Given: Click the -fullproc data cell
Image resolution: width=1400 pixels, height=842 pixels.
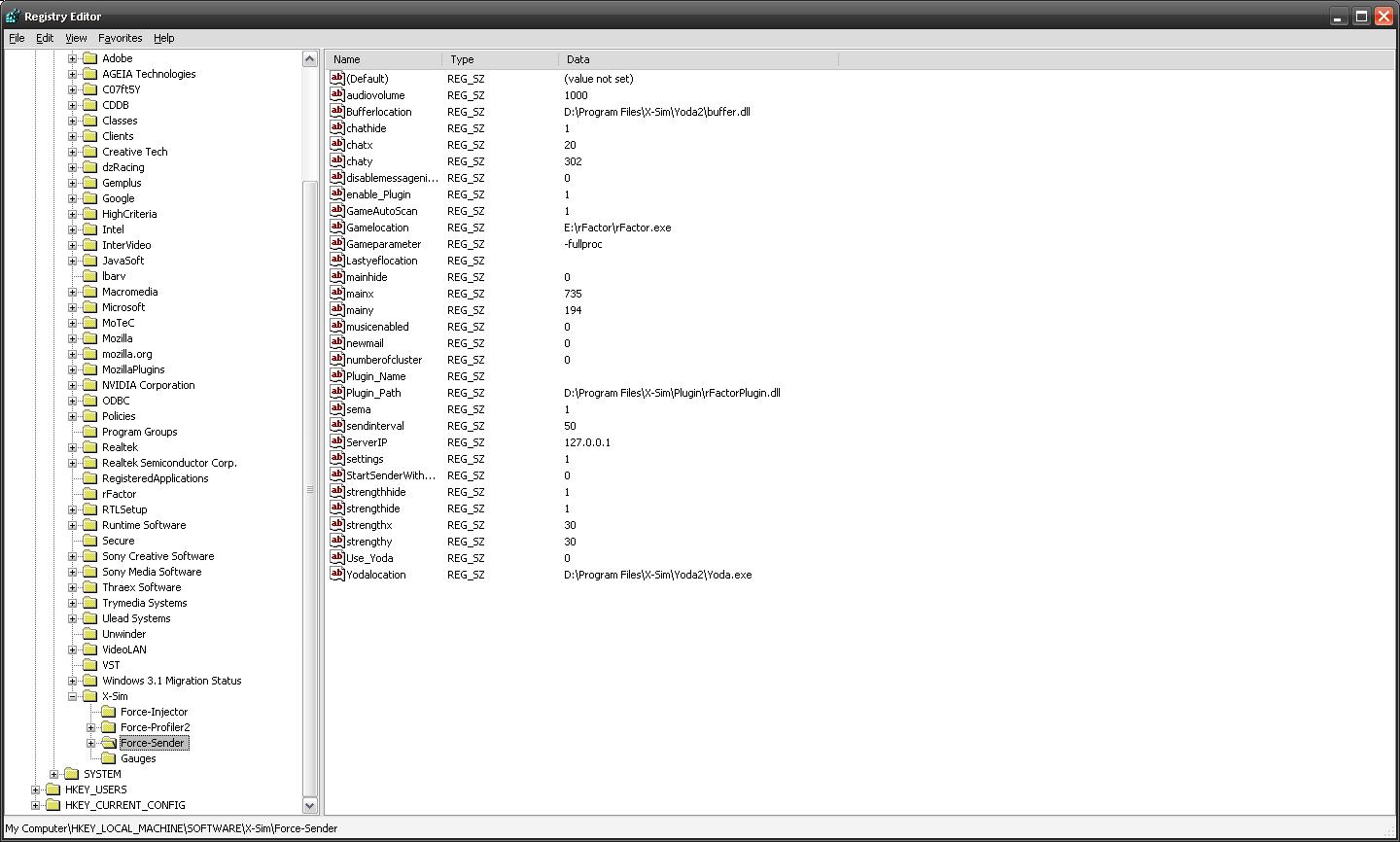Looking at the screenshot, I should (582, 244).
